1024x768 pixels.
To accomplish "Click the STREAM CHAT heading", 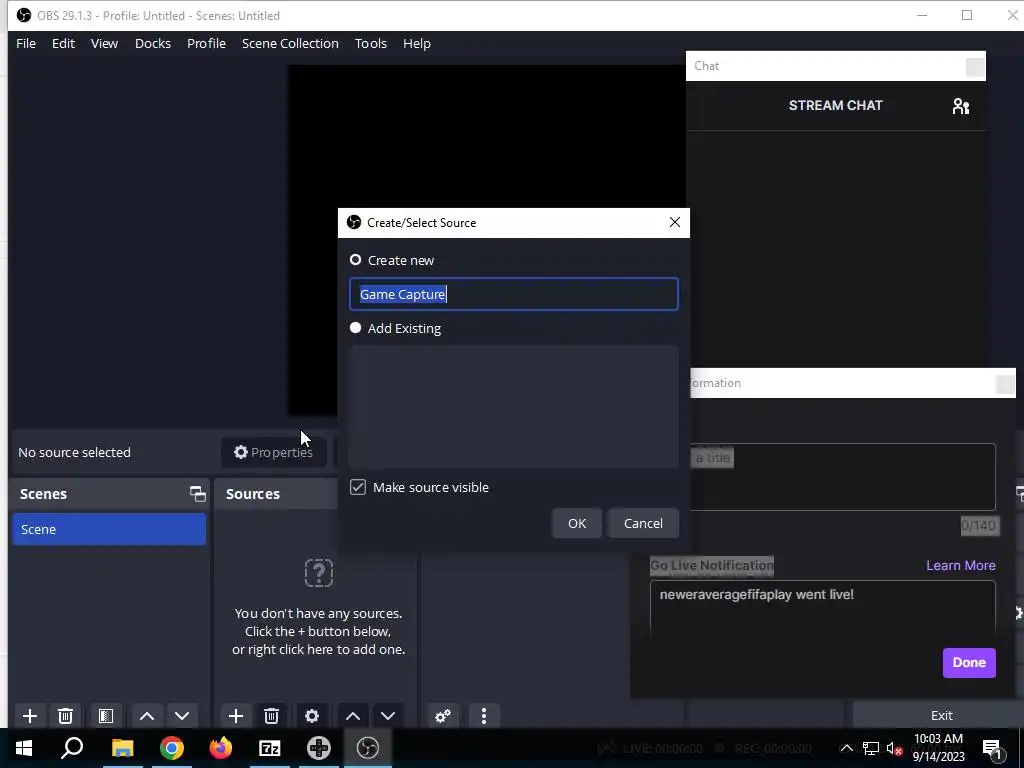I will click(x=835, y=105).
